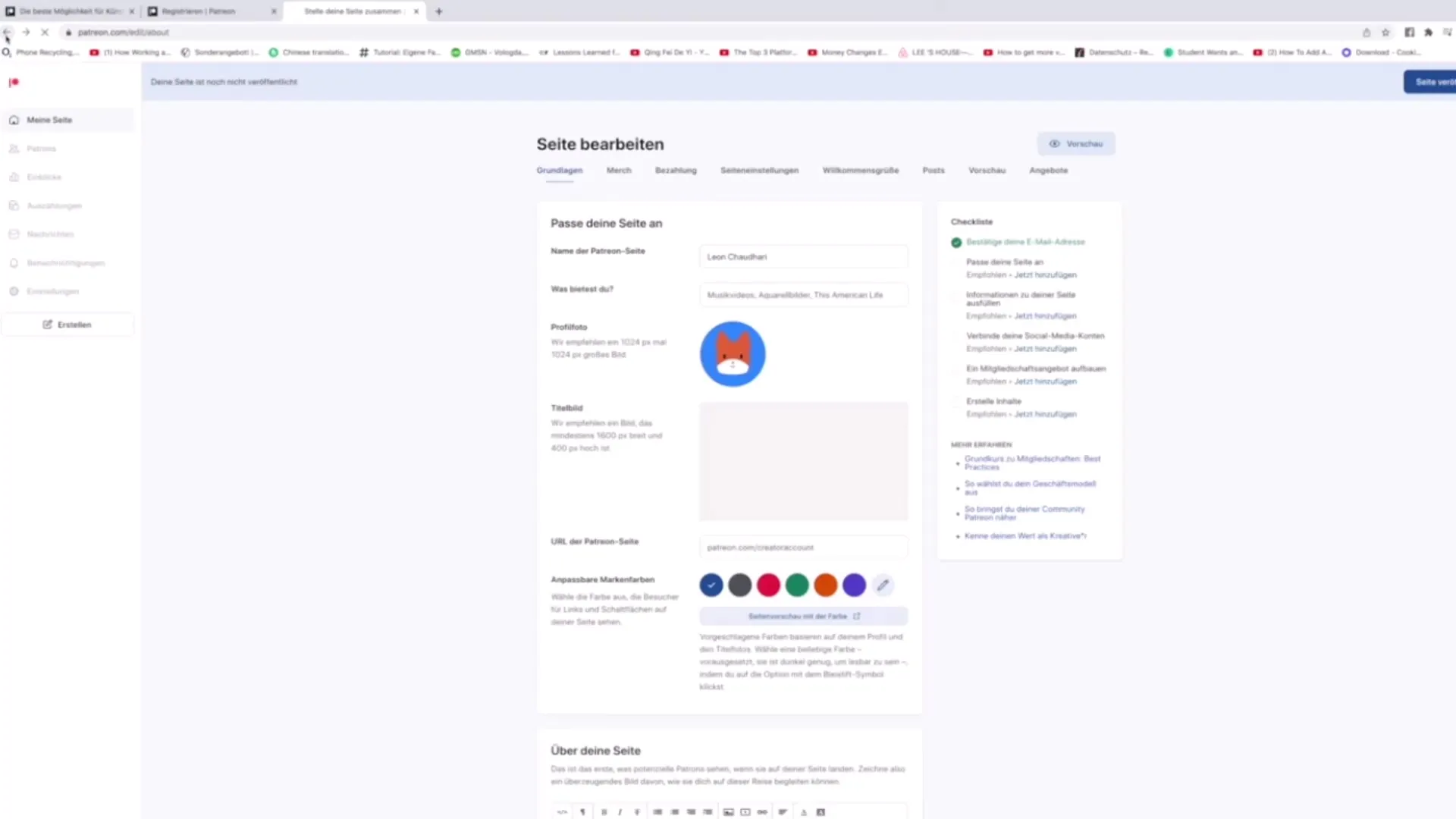Click the browser back arrow
This screenshot has height=819, width=1456.
8,33
